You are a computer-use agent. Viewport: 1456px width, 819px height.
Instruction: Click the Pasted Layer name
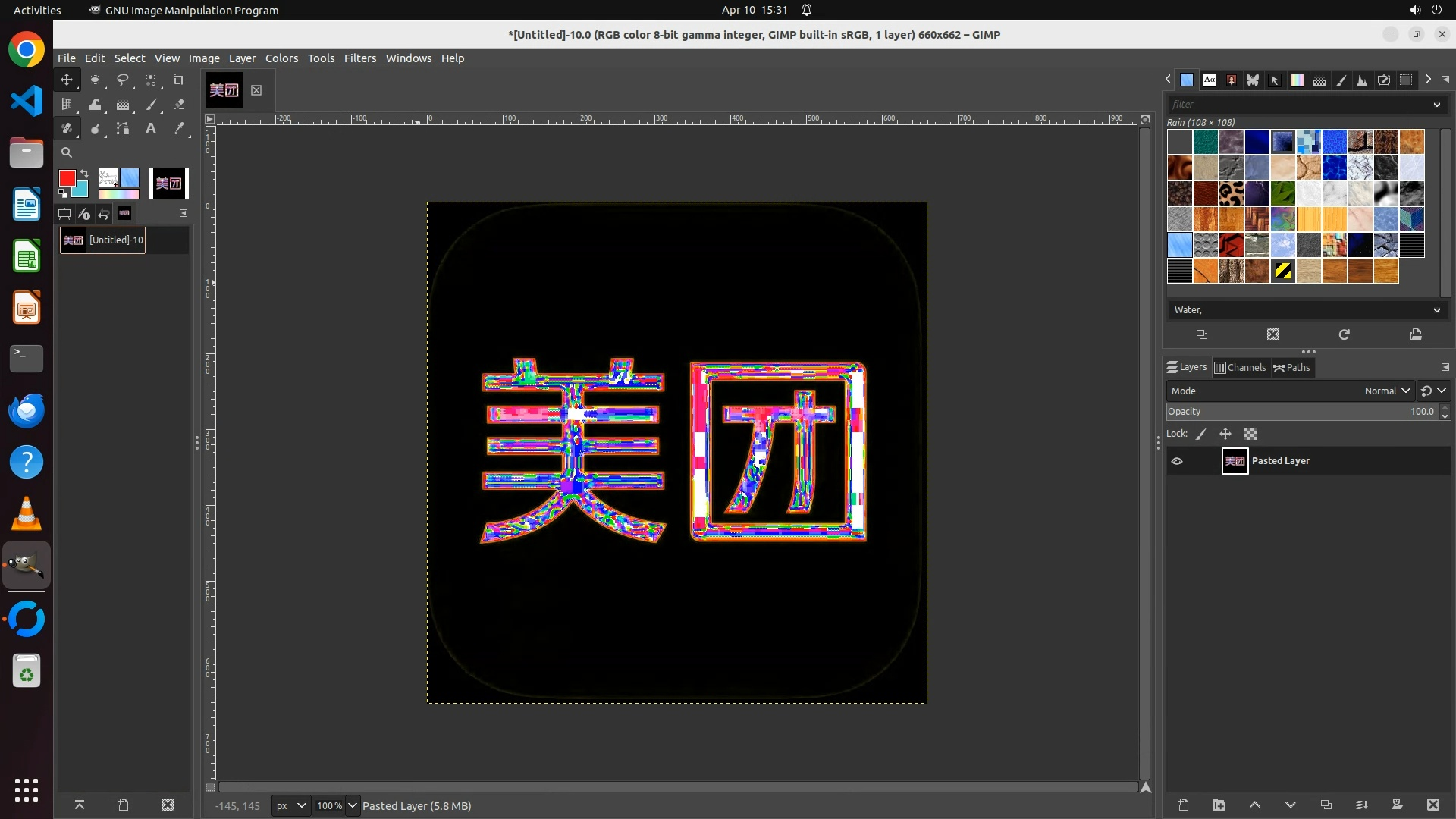tap(1280, 461)
